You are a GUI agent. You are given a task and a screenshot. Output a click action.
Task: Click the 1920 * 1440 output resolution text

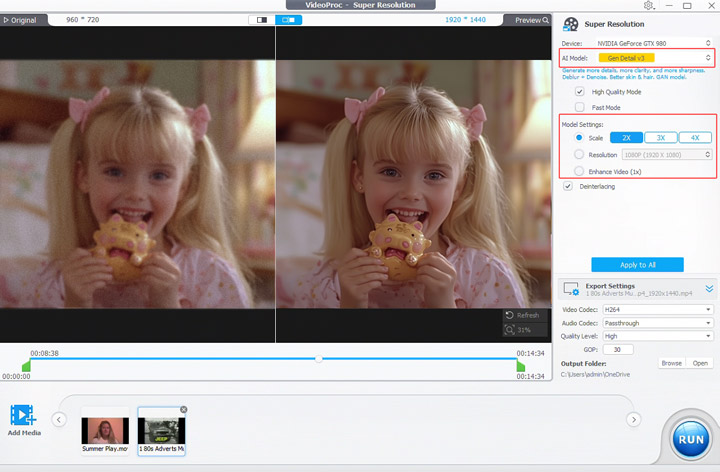tap(465, 20)
